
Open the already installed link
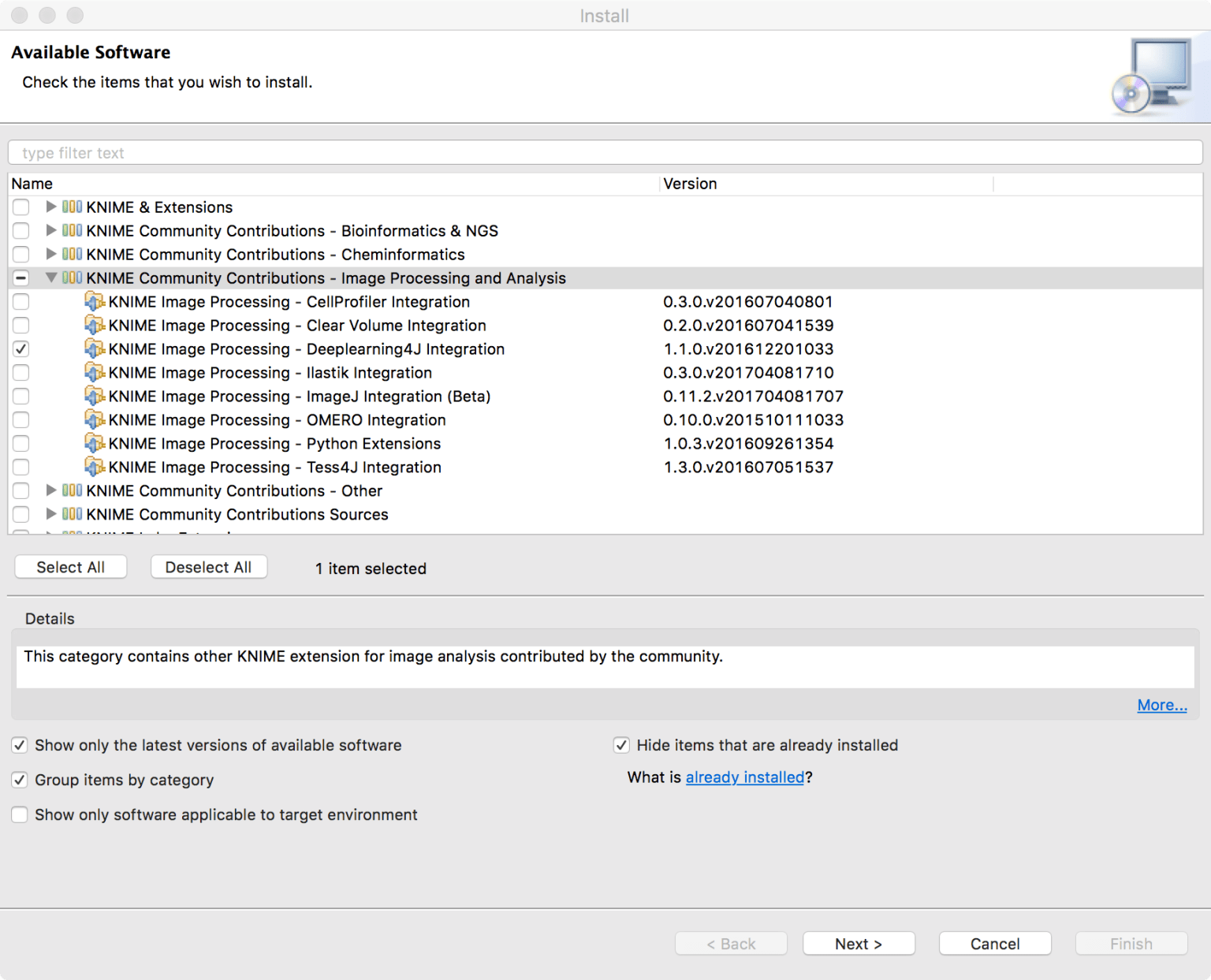[x=745, y=777]
